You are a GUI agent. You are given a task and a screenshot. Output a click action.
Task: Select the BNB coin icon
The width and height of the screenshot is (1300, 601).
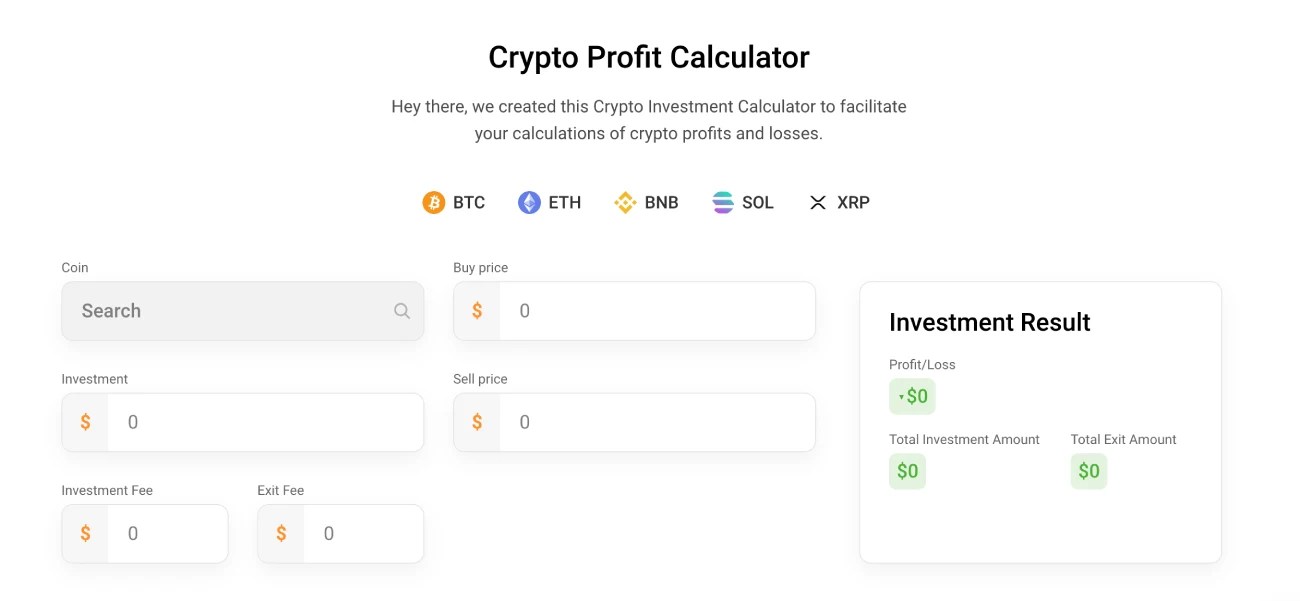point(625,202)
